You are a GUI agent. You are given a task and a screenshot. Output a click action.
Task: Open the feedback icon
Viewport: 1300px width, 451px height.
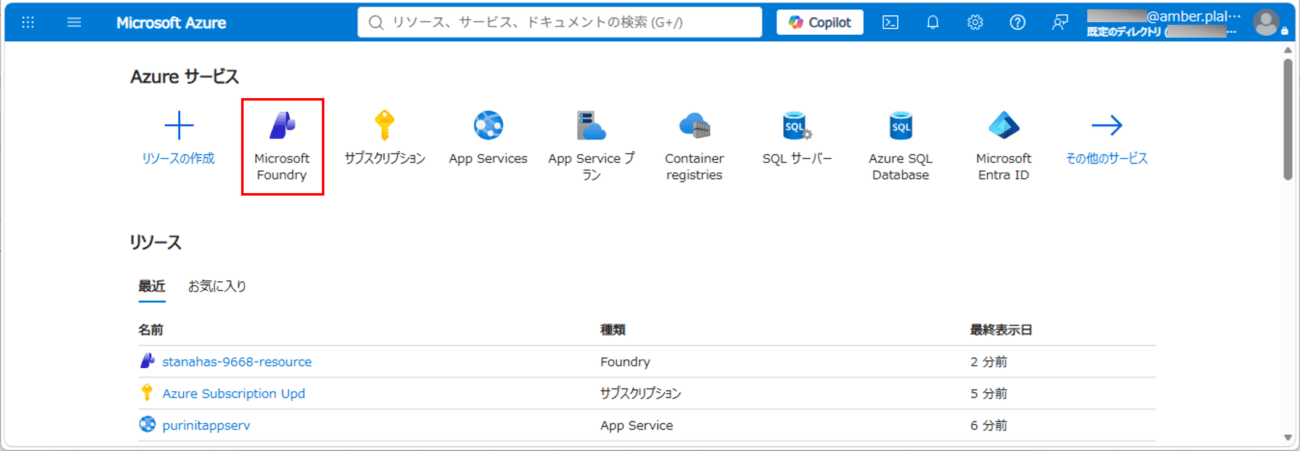pyautogui.click(x=1060, y=22)
